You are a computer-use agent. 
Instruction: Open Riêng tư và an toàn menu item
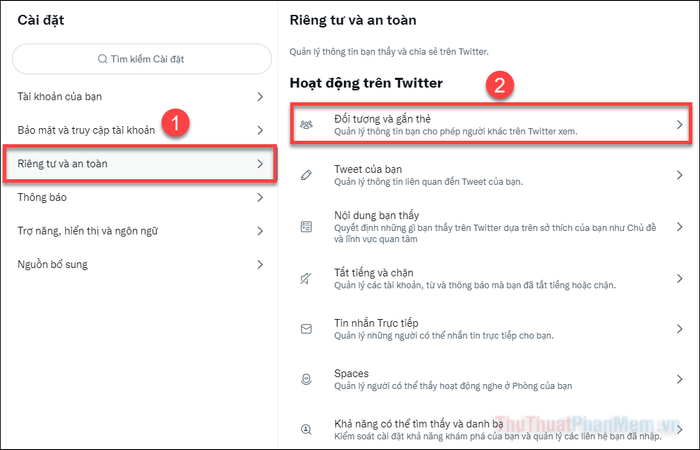pos(140,164)
